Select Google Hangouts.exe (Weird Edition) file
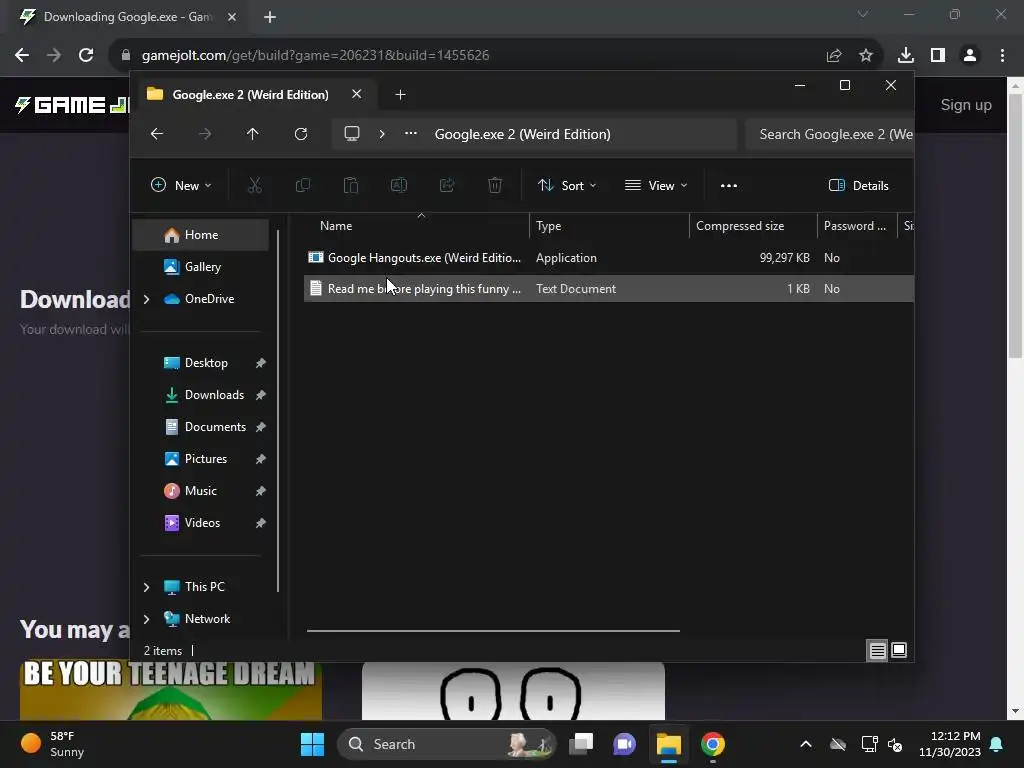This screenshot has width=1024, height=768. (x=609, y=258)
